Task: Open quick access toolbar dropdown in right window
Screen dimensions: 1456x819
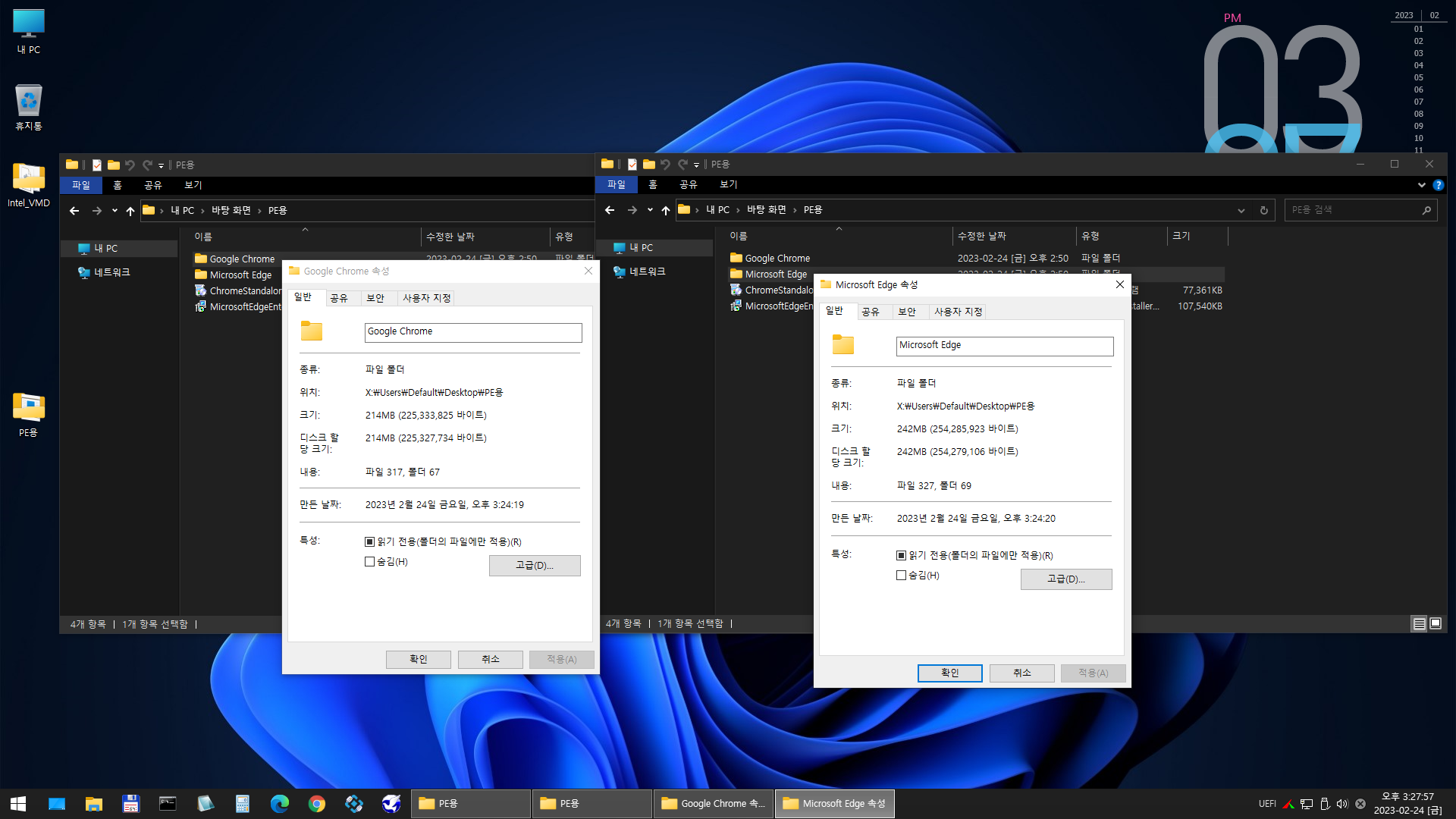Action: pos(696,165)
